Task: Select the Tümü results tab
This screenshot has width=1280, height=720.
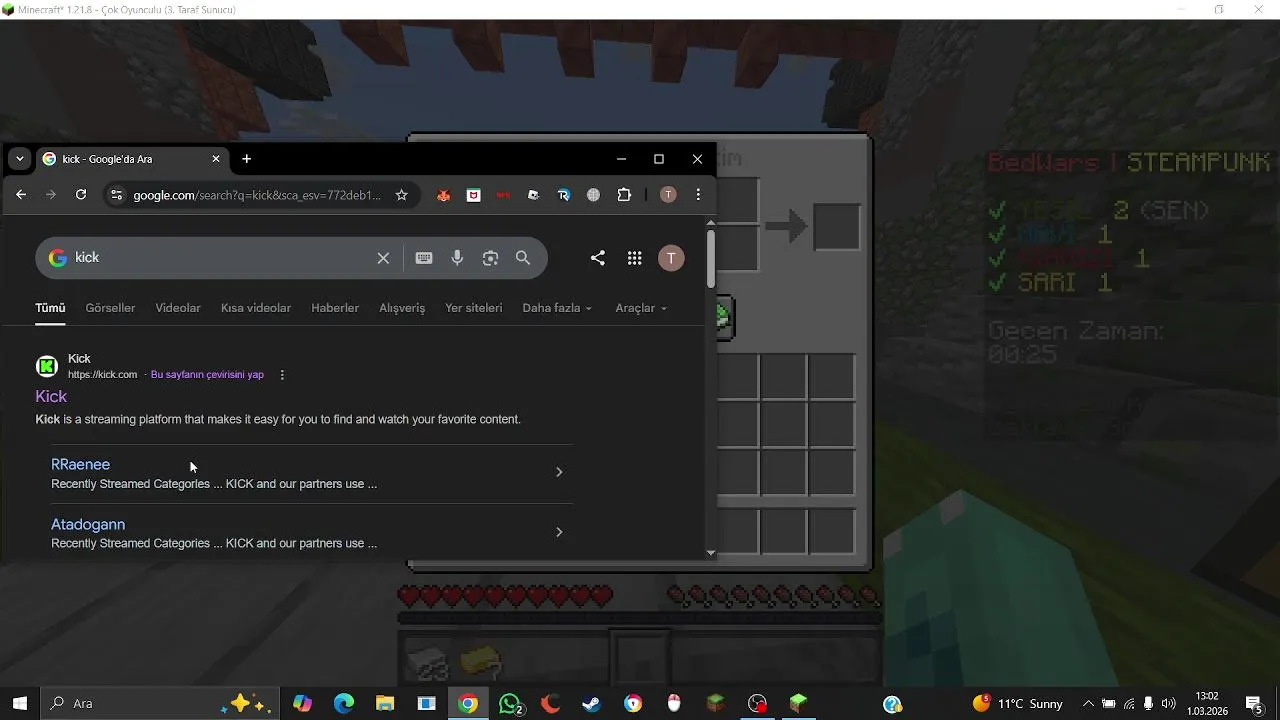Action: point(50,308)
